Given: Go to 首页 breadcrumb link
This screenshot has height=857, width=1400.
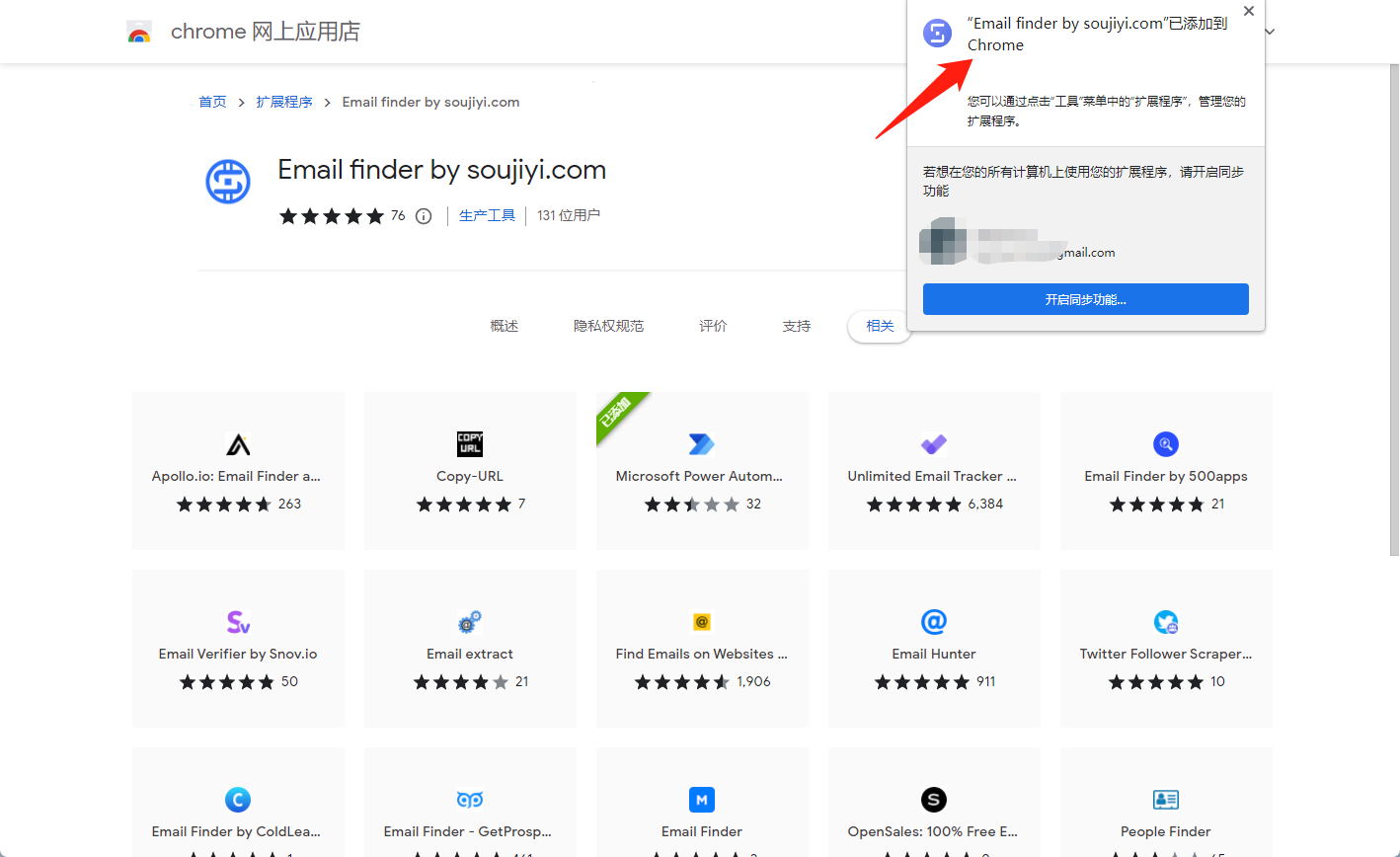Looking at the screenshot, I should click(212, 102).
